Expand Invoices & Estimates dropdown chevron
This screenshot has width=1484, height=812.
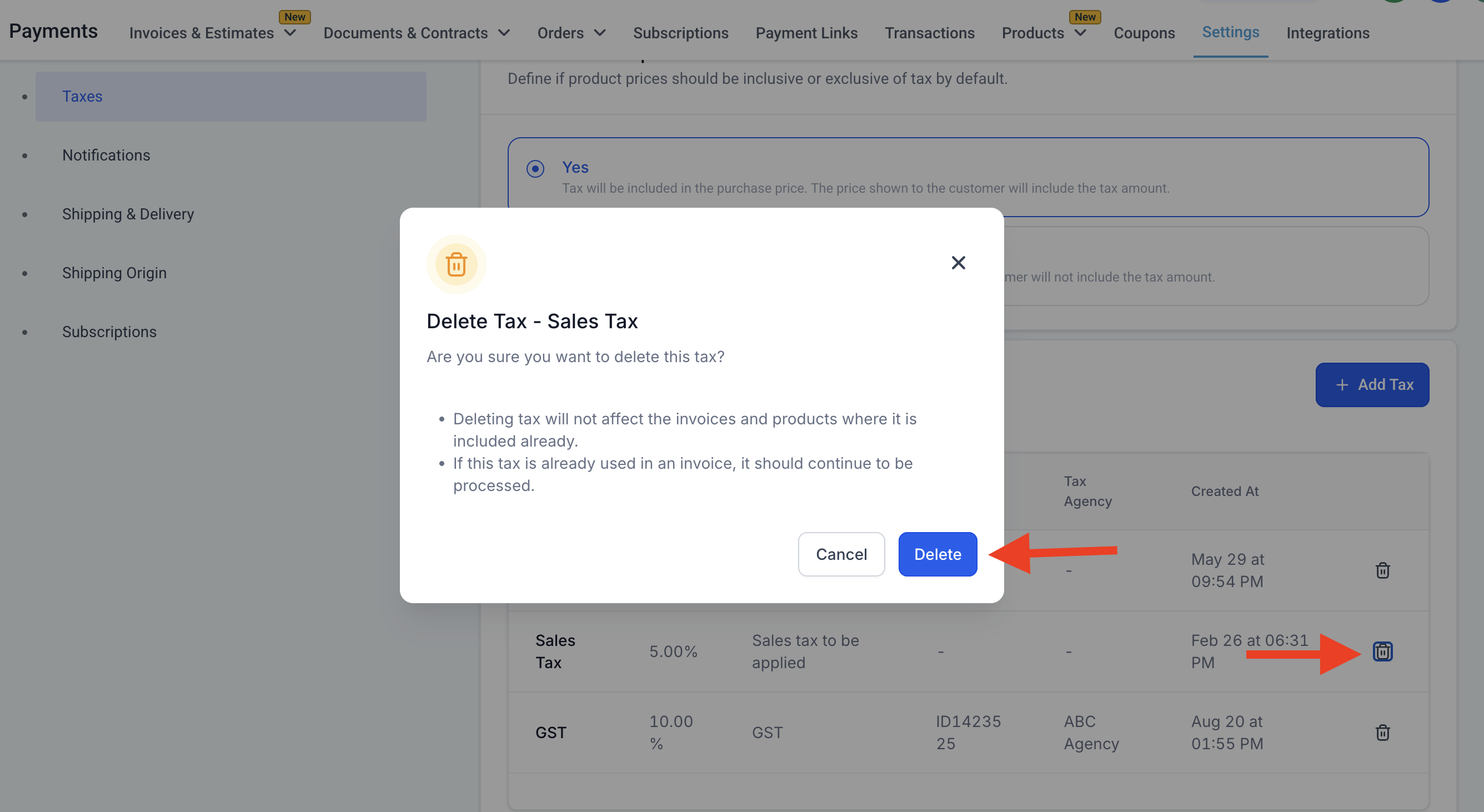[290, 33]
